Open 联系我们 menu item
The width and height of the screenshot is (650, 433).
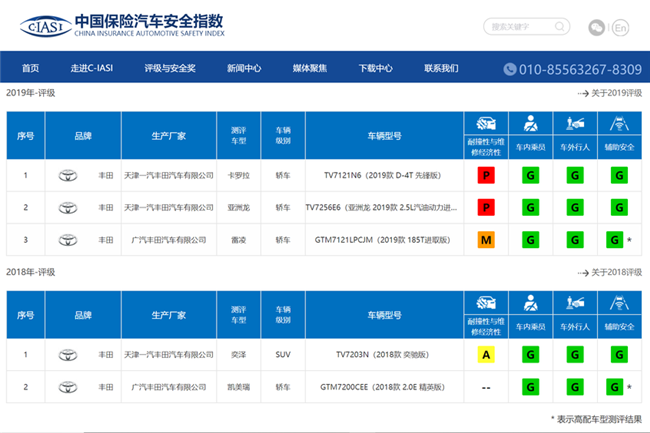(441, 68)
